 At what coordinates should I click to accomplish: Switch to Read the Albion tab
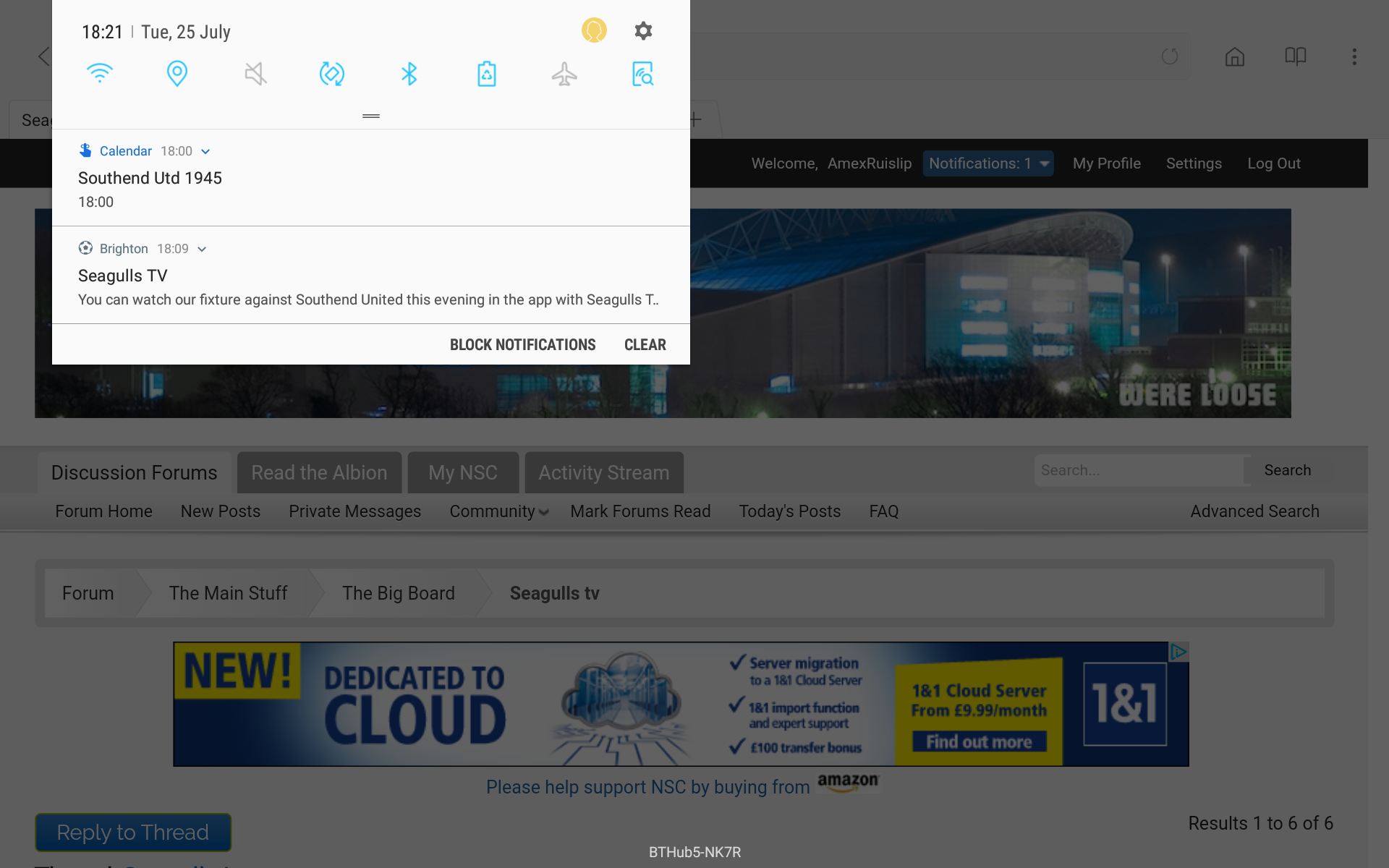pos(319,472)
